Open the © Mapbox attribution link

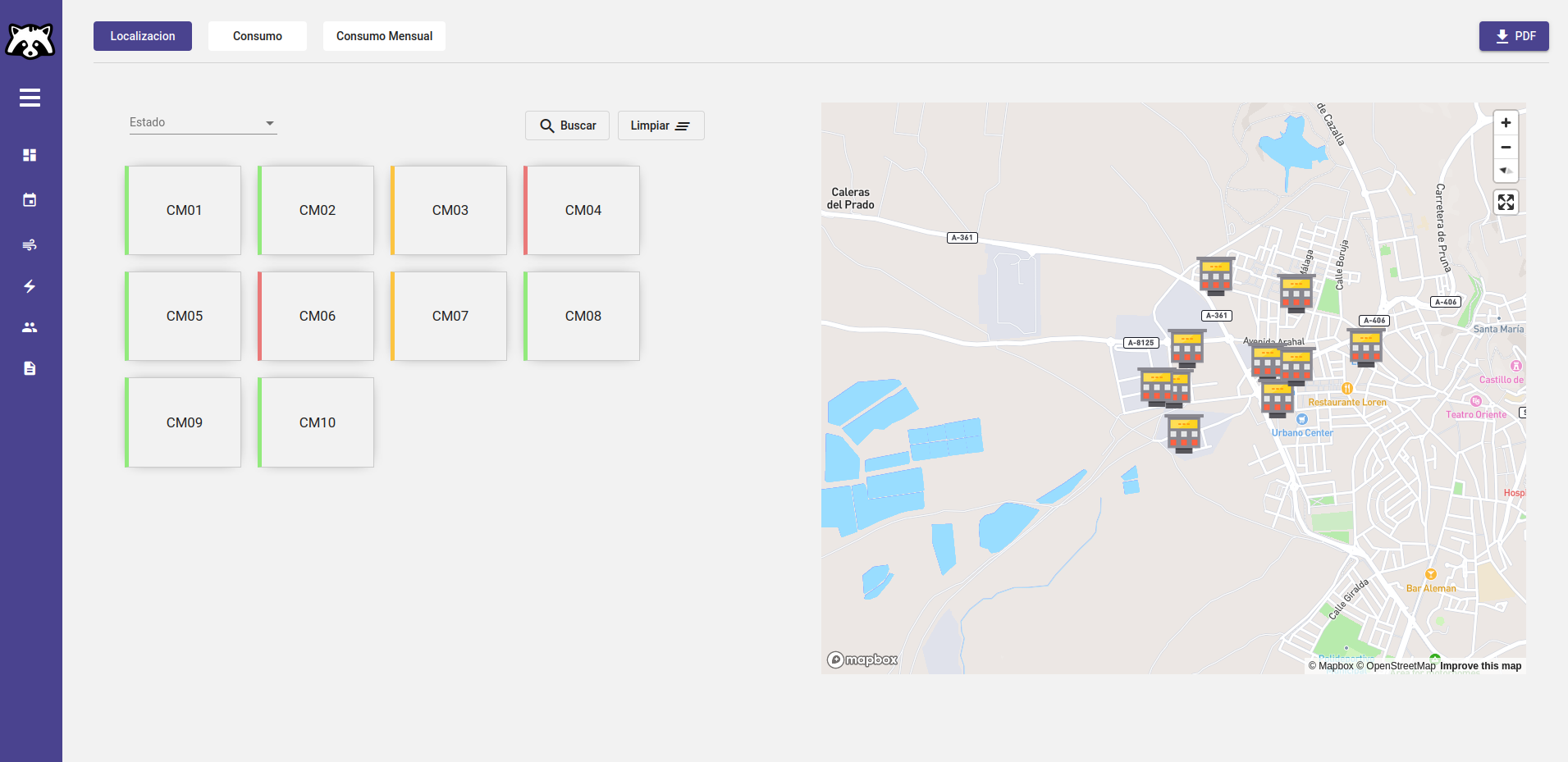1331,666
